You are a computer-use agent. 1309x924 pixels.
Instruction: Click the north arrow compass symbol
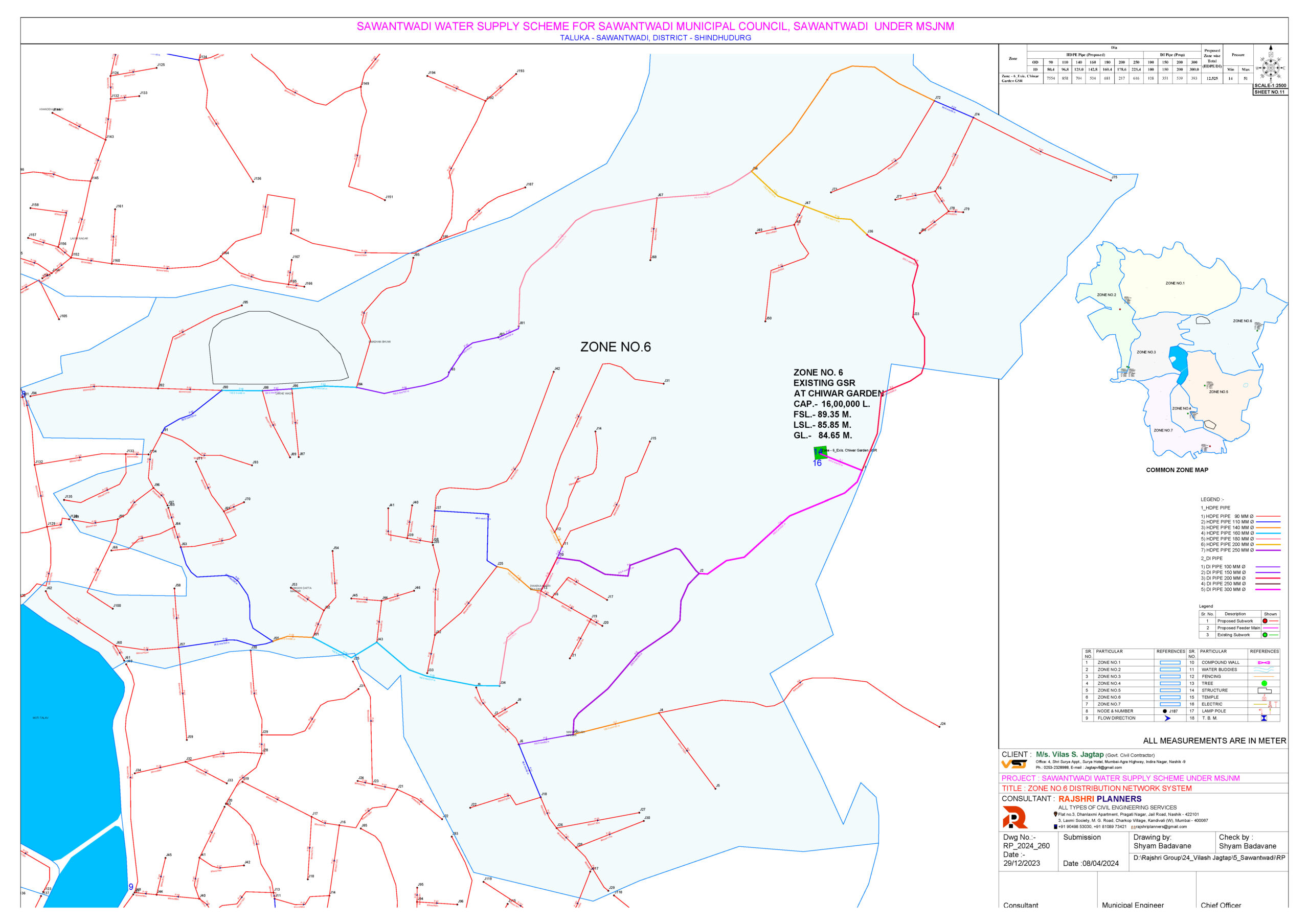[x=1270, y=67]
